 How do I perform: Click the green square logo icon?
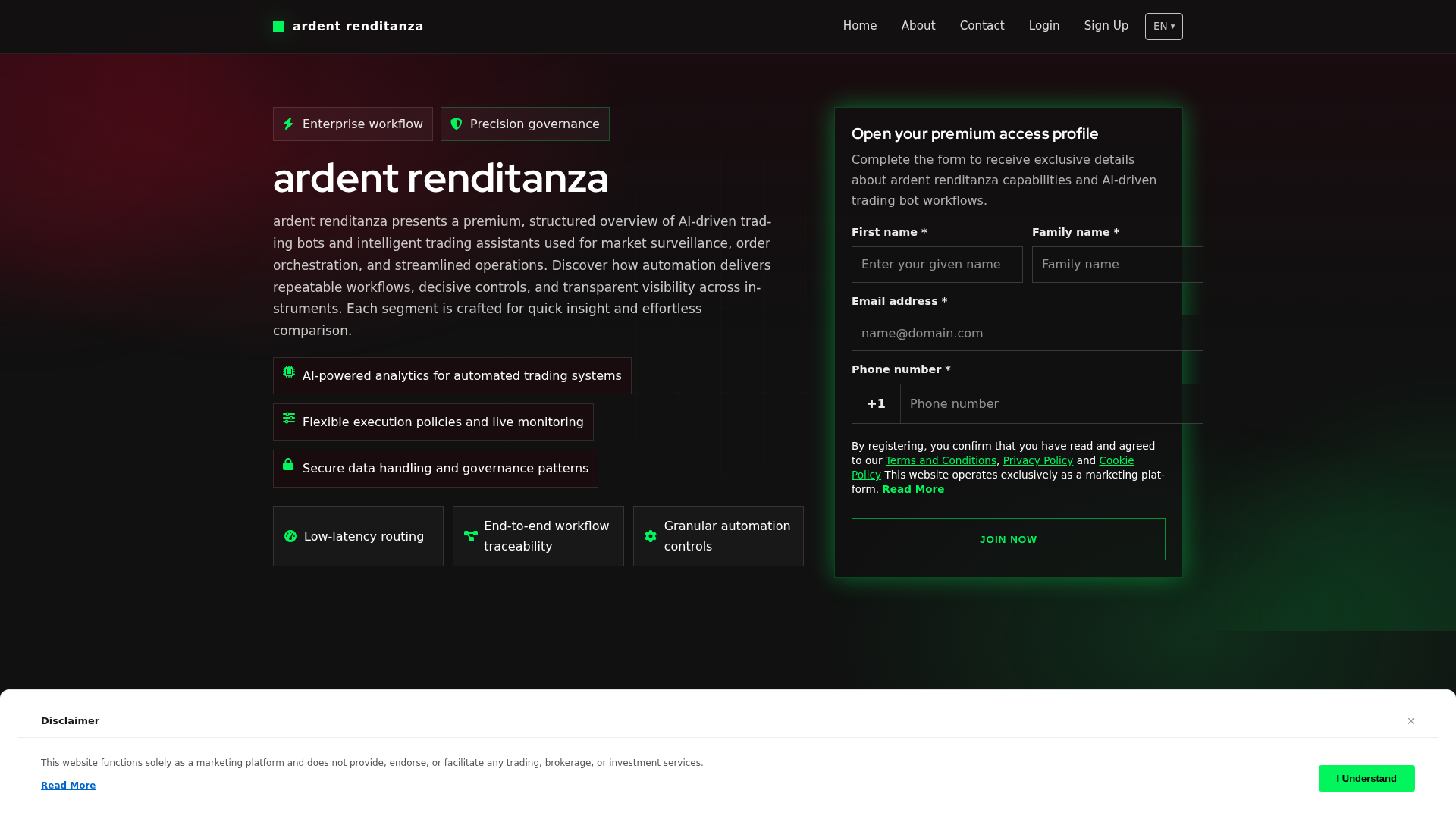[278, 27]
